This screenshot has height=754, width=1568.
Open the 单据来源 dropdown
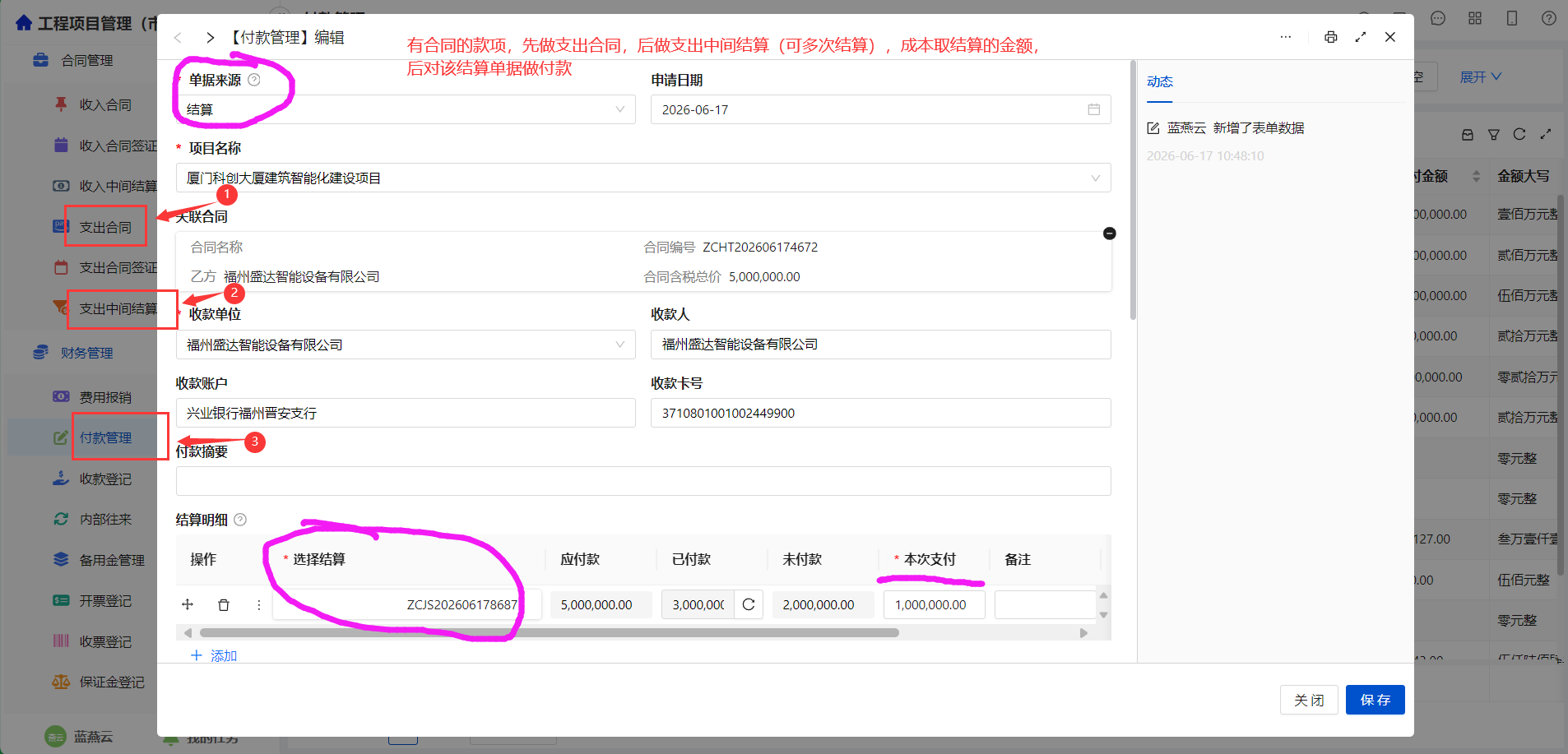click(x=406, y=109)
